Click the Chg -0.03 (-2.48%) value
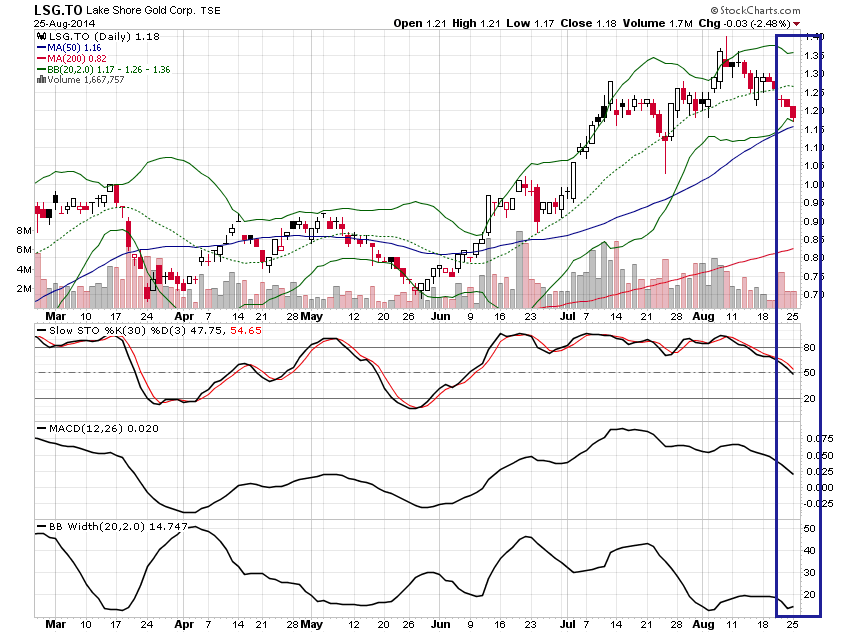 click(745, 23)
